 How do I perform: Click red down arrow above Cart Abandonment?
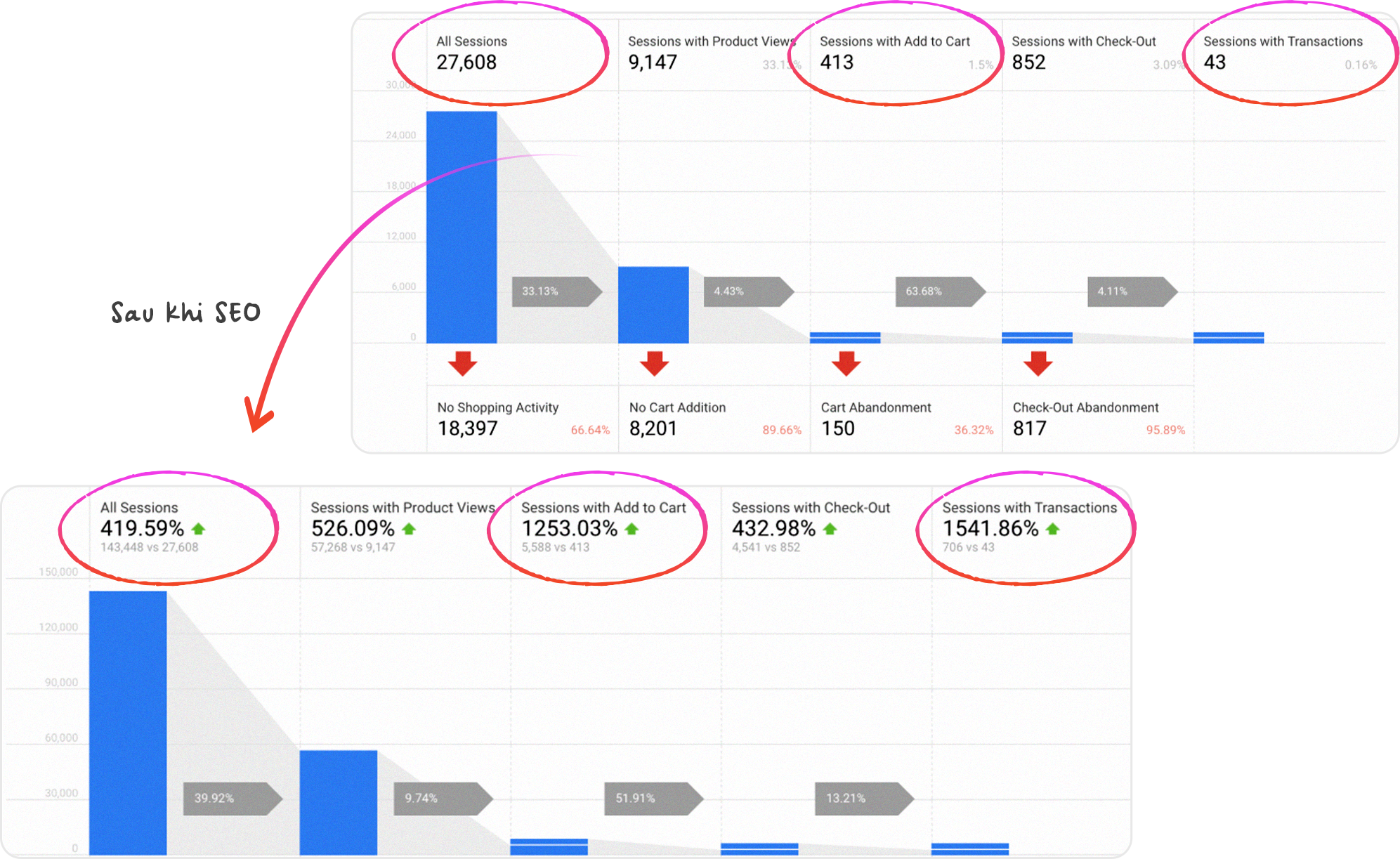tap(846, 364)
